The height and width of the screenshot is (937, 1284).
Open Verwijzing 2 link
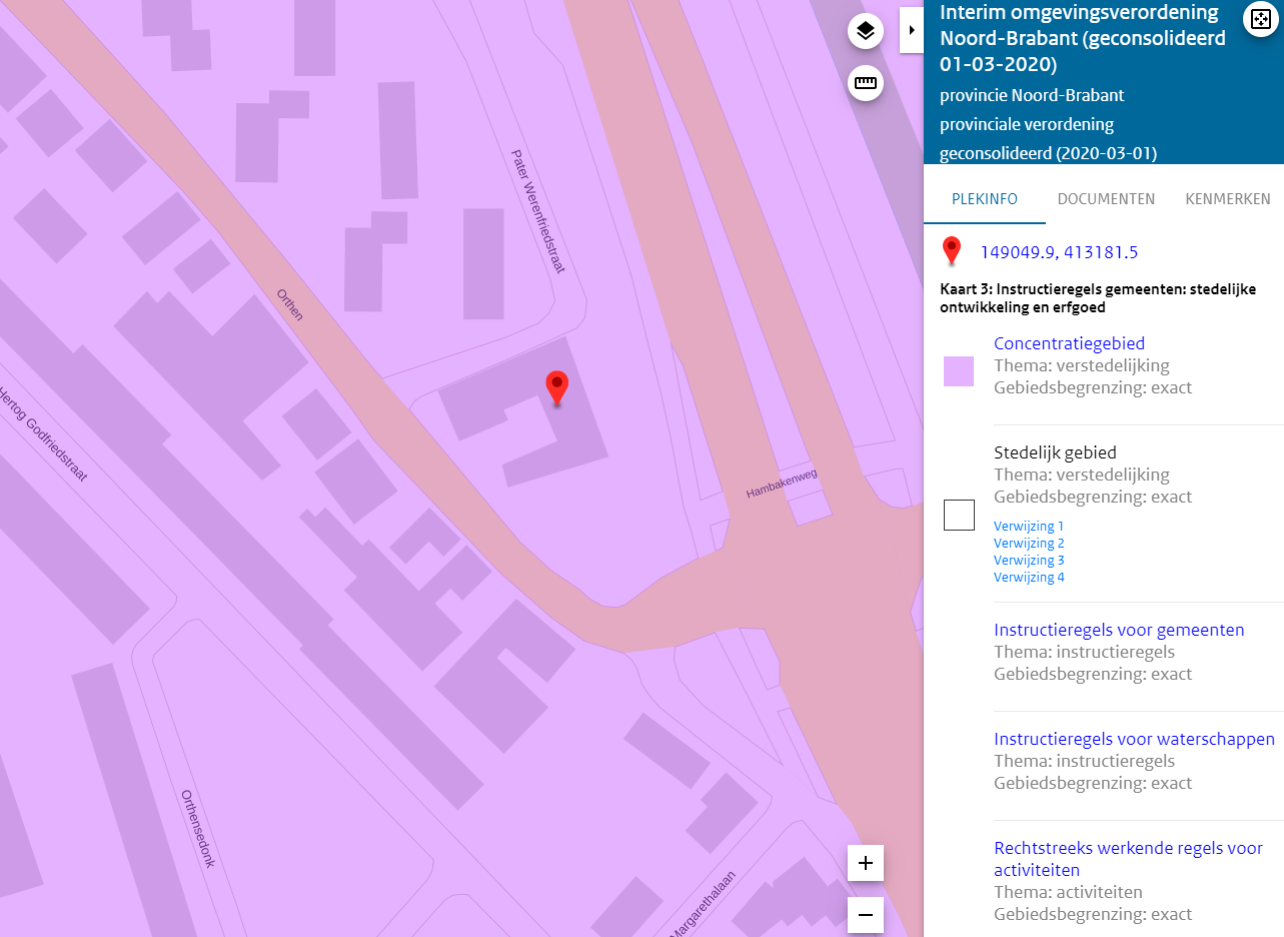[1029, 543]
